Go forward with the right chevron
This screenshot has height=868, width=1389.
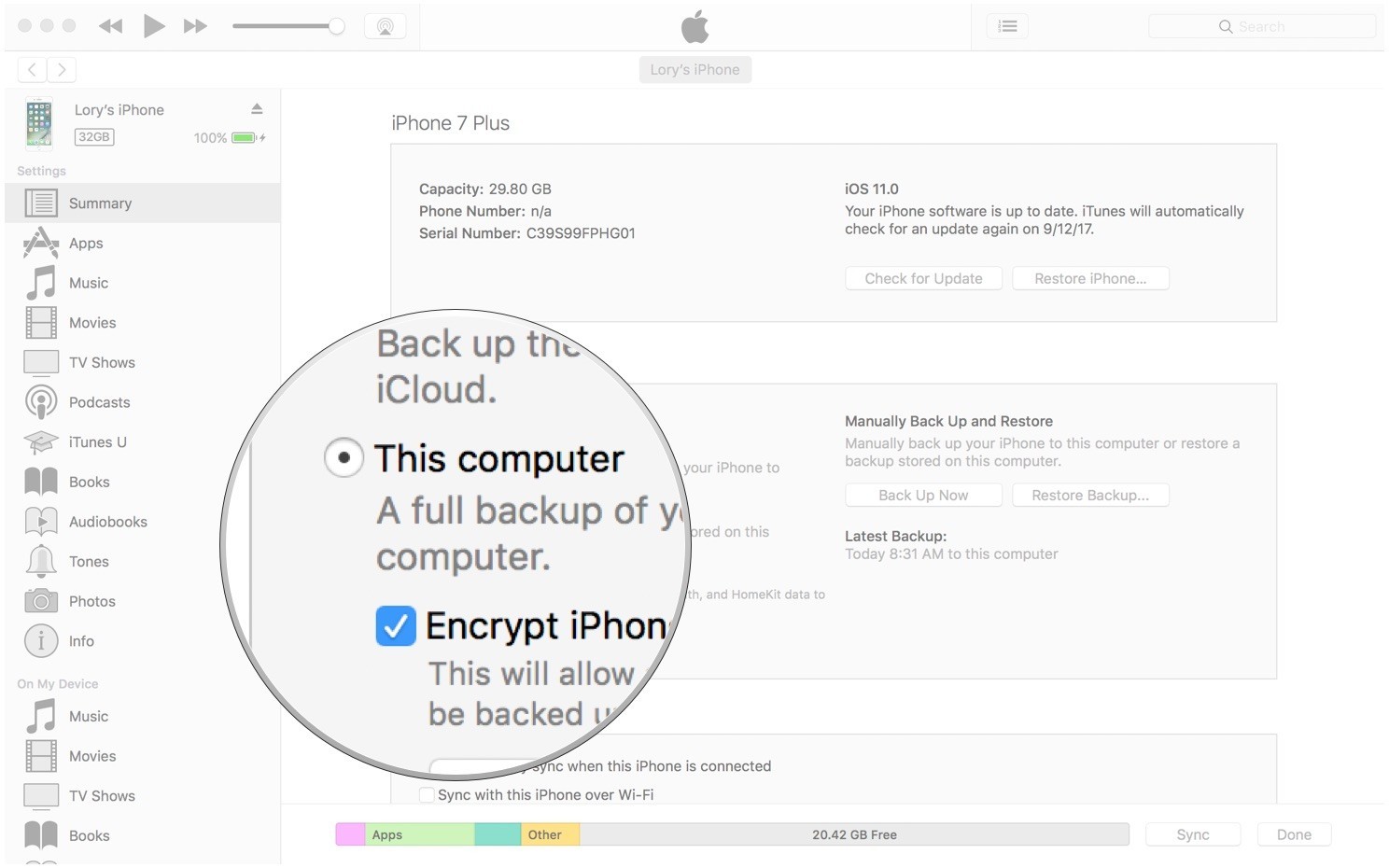pos(62,69)
